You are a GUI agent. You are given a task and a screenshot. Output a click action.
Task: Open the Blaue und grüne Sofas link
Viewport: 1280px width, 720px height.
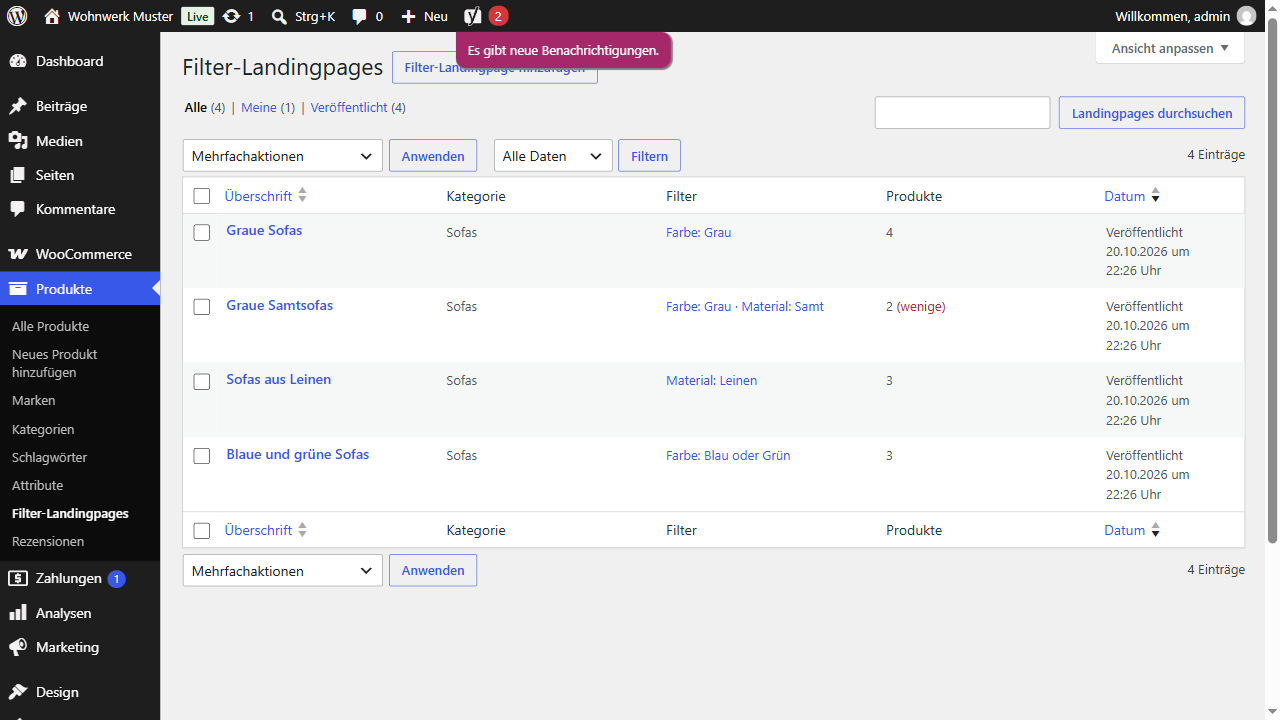pyautogui.click(x=298, y=454)
